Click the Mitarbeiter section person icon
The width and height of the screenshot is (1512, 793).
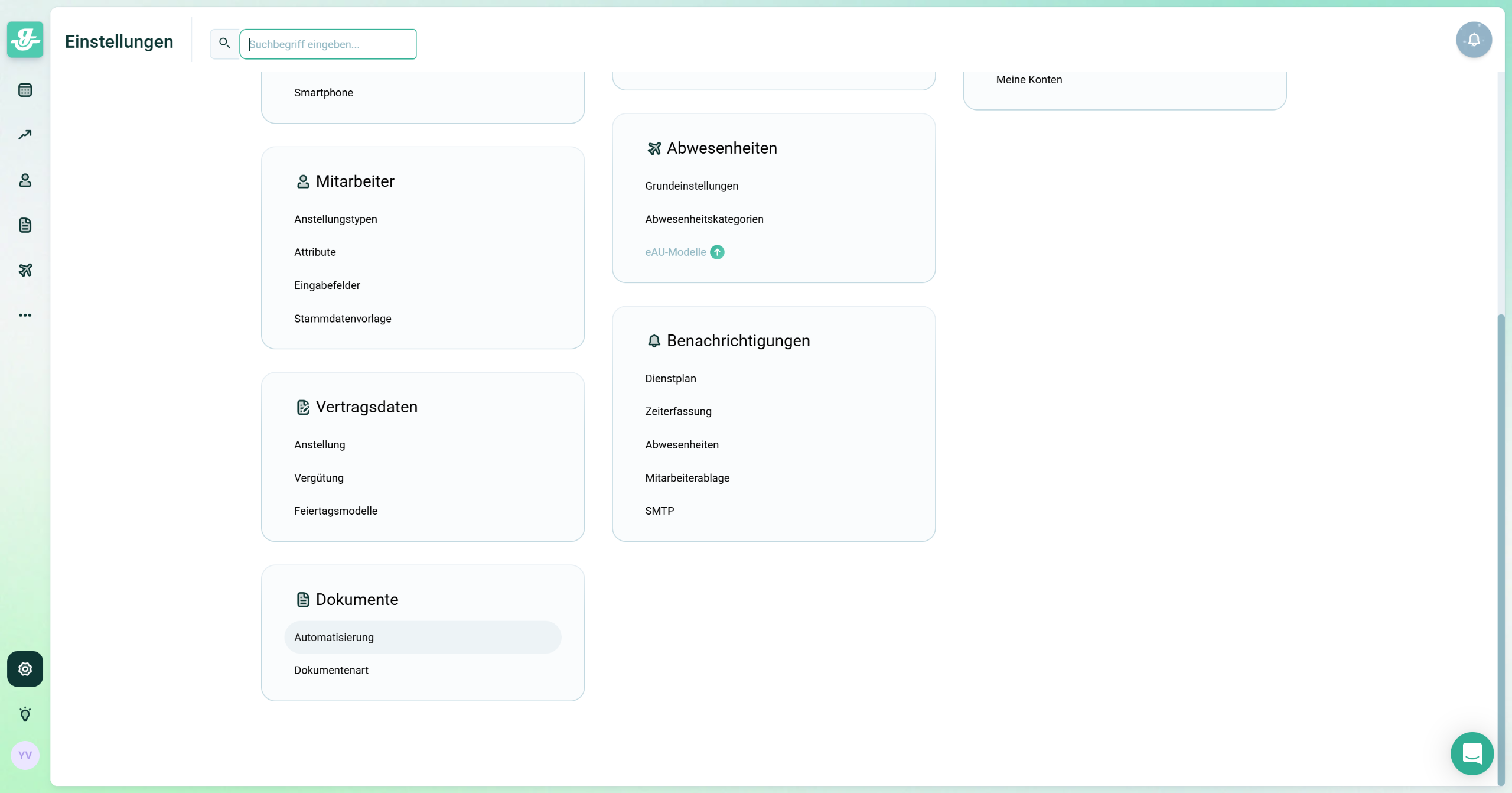tap(303, 181)
